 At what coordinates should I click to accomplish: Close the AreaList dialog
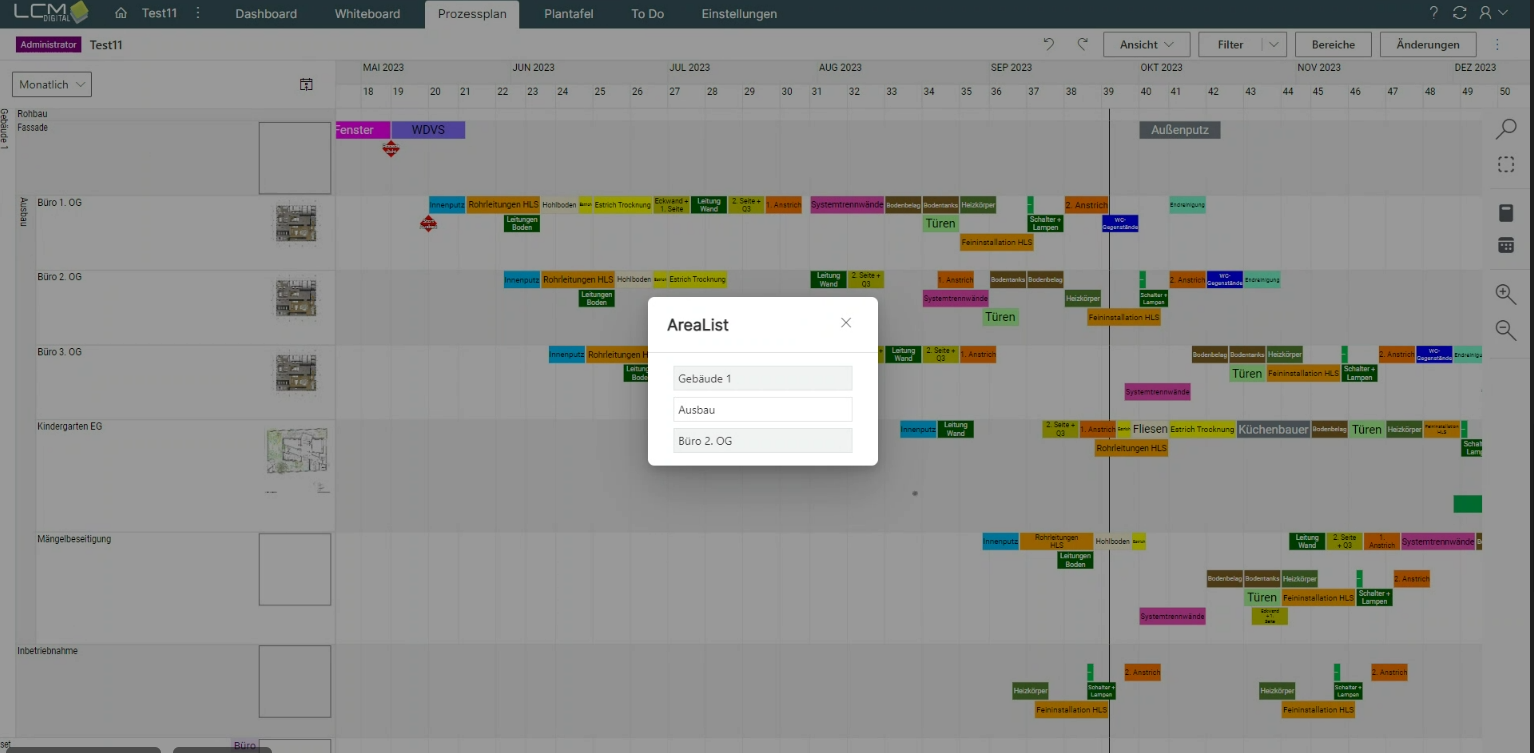click(846, 323)
